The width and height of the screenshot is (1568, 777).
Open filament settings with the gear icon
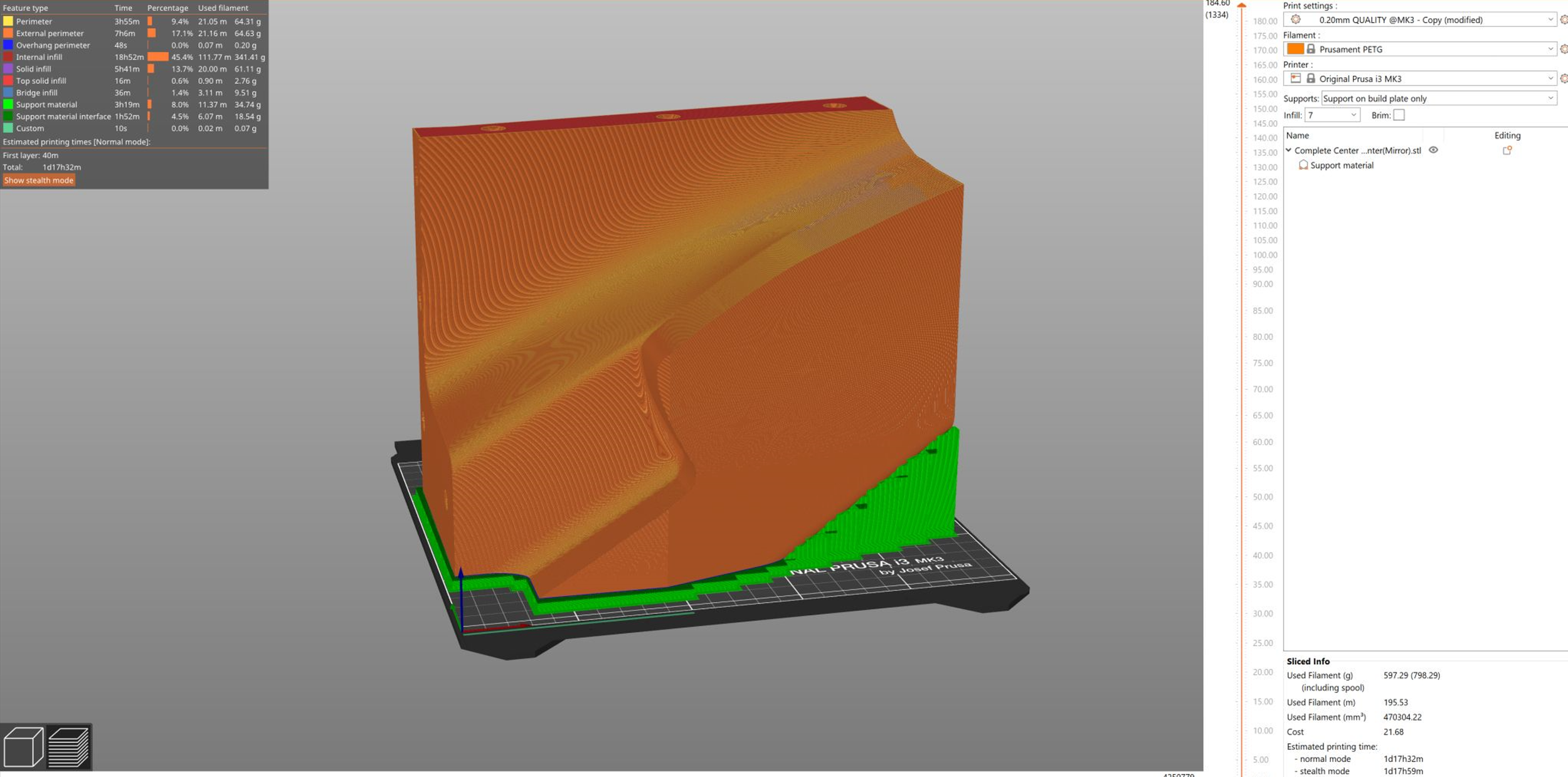point(1564,49)
